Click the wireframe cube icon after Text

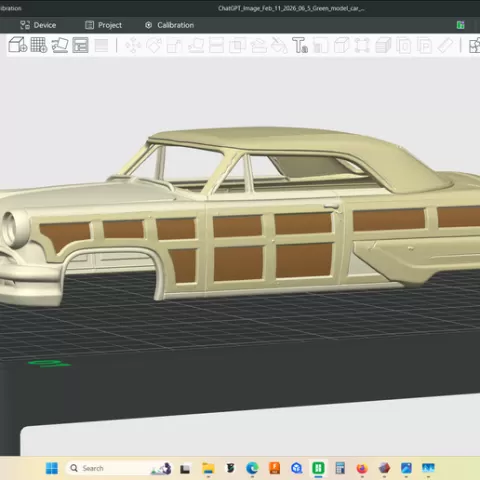(x=341, y=45)
